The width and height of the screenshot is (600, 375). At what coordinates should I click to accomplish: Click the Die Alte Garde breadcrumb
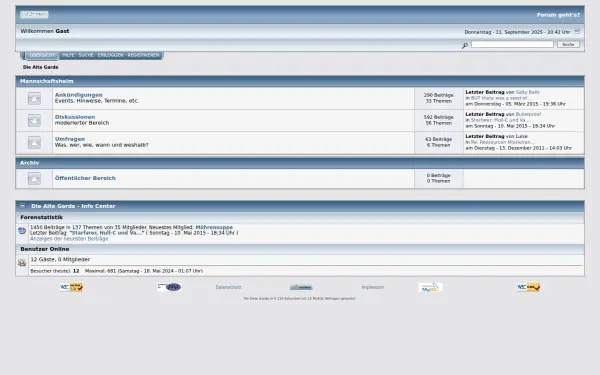click(x=41, y=67)
